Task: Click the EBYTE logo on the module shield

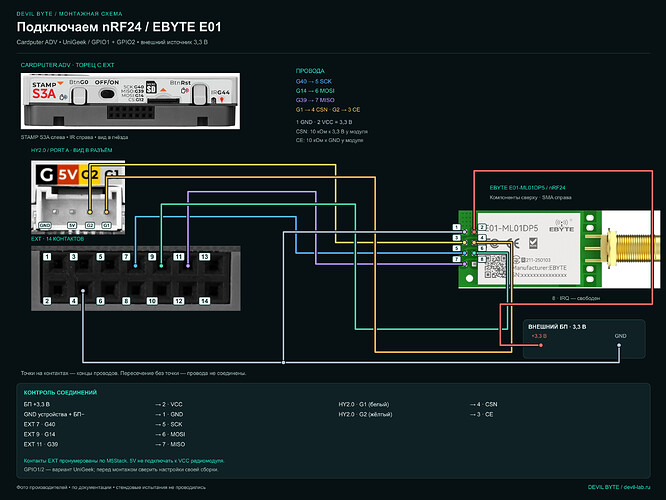Action: pos(562,226)
